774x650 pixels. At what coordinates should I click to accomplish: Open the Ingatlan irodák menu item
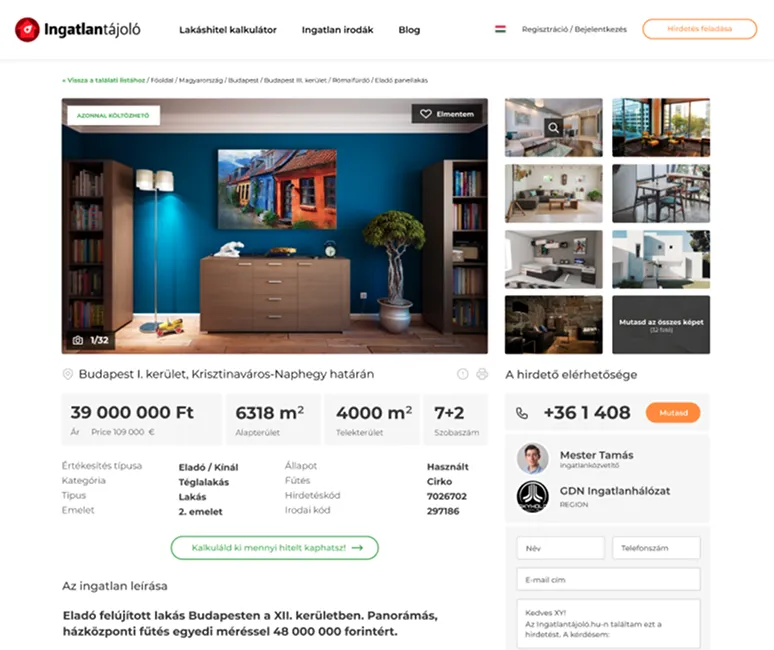point(337,30)
